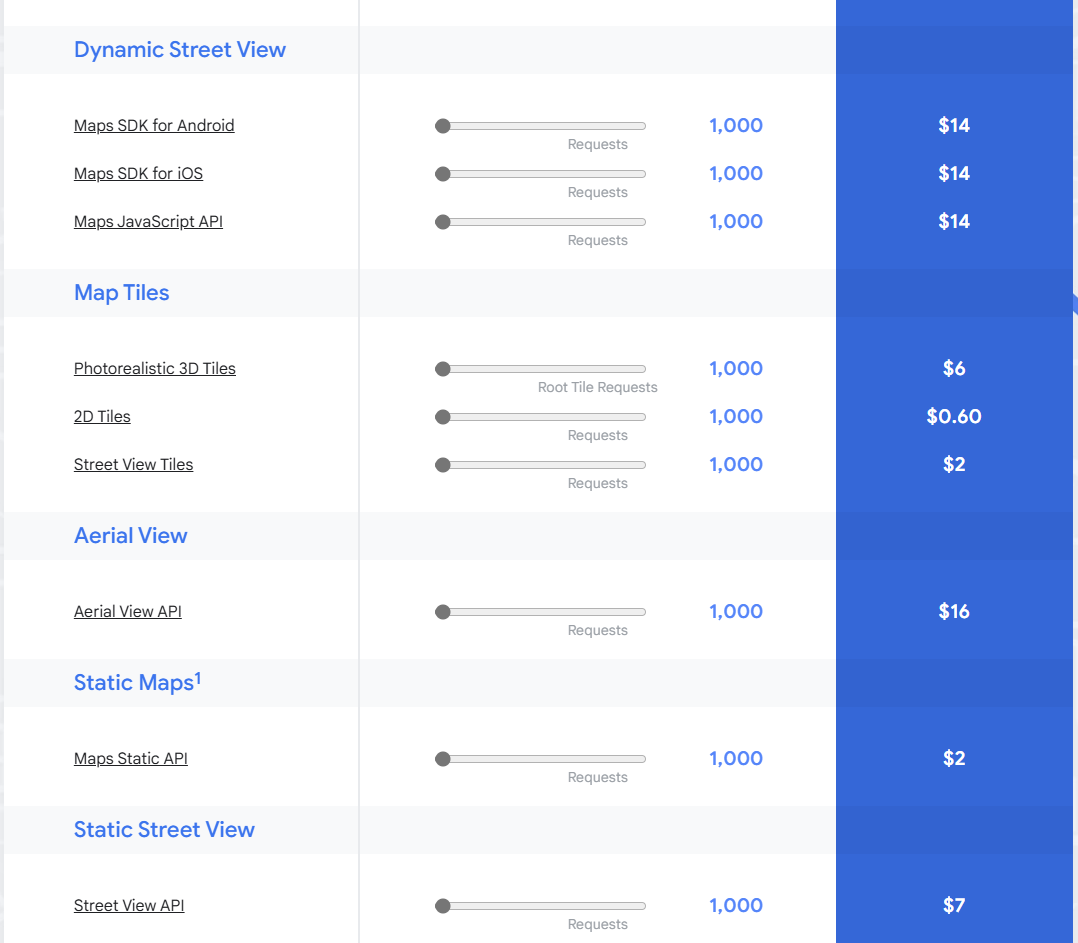Open the Aerial View API link
The width and height of the screenshot is (1078, 943).
[x=128, y=611]
